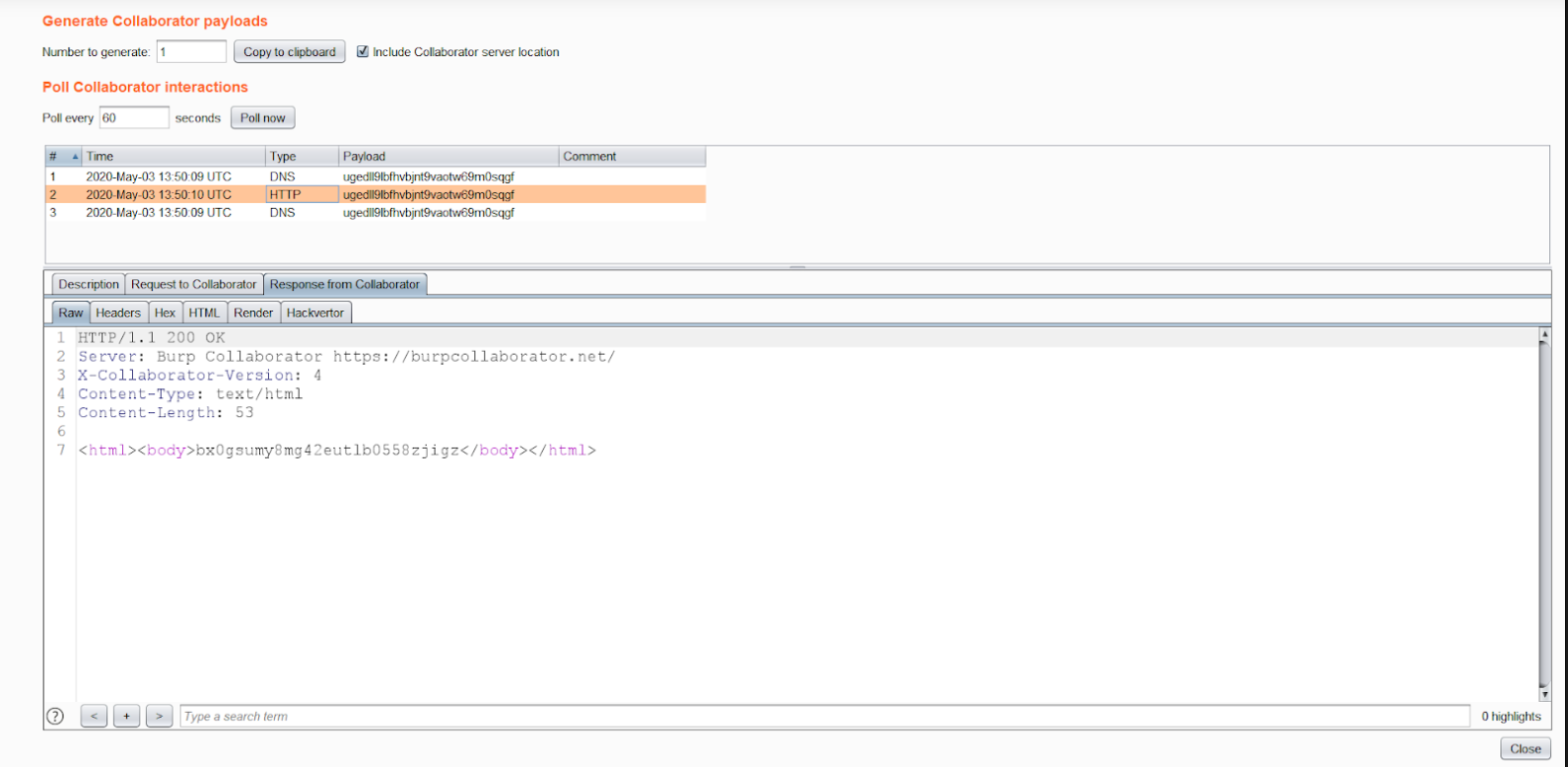The image size is (1568, 767).
Task: Toggle Include Collaborator server location checkbox
Action: coord(363,51)
